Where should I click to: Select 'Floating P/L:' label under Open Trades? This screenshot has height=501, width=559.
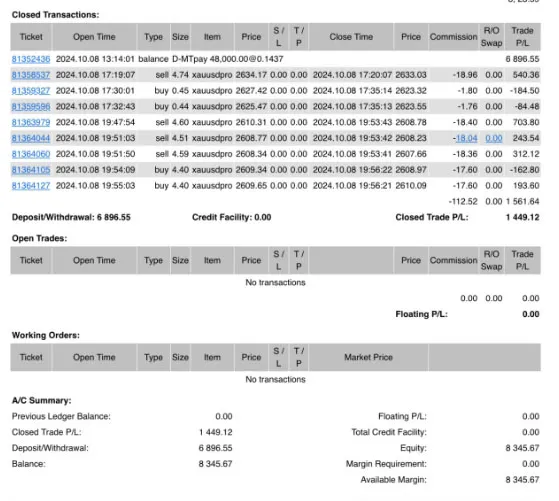click(x=421, y=314)
